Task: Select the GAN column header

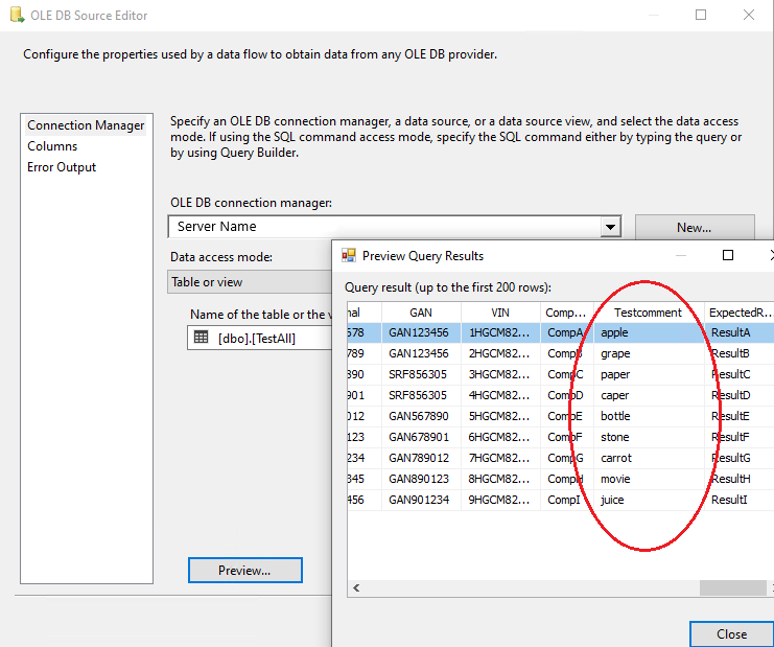Action: 421,312
